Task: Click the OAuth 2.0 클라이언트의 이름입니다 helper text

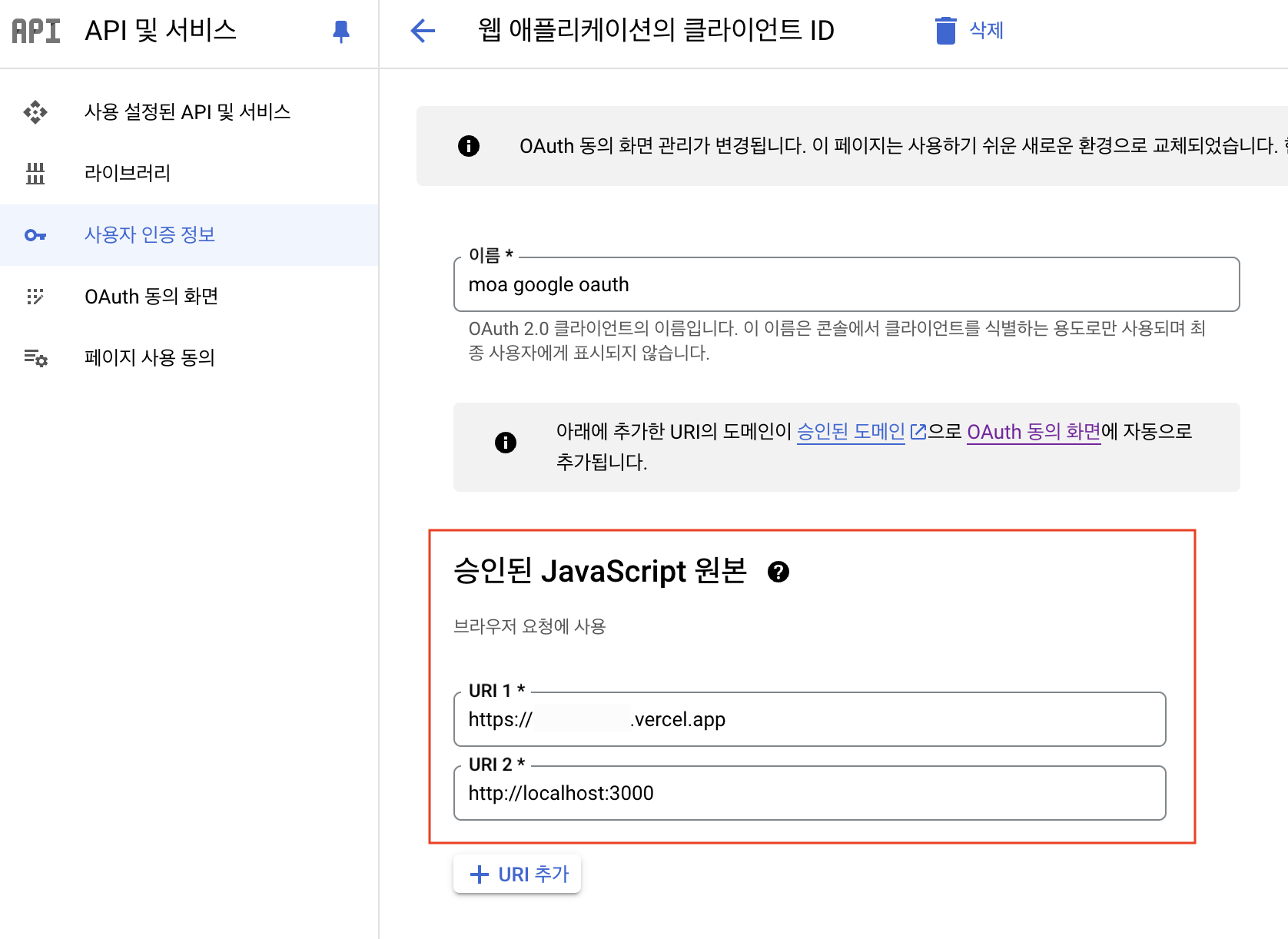Action: [837, 341]
